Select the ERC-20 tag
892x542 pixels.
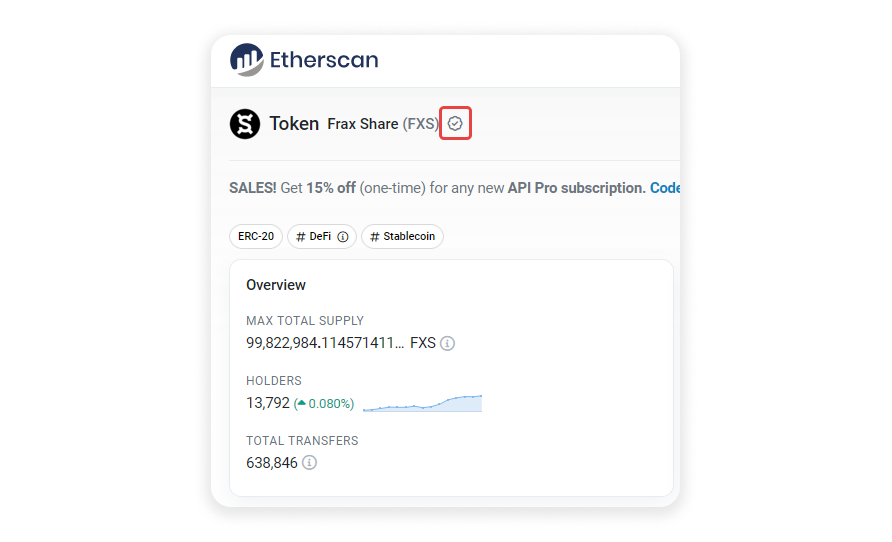point(256,237)
